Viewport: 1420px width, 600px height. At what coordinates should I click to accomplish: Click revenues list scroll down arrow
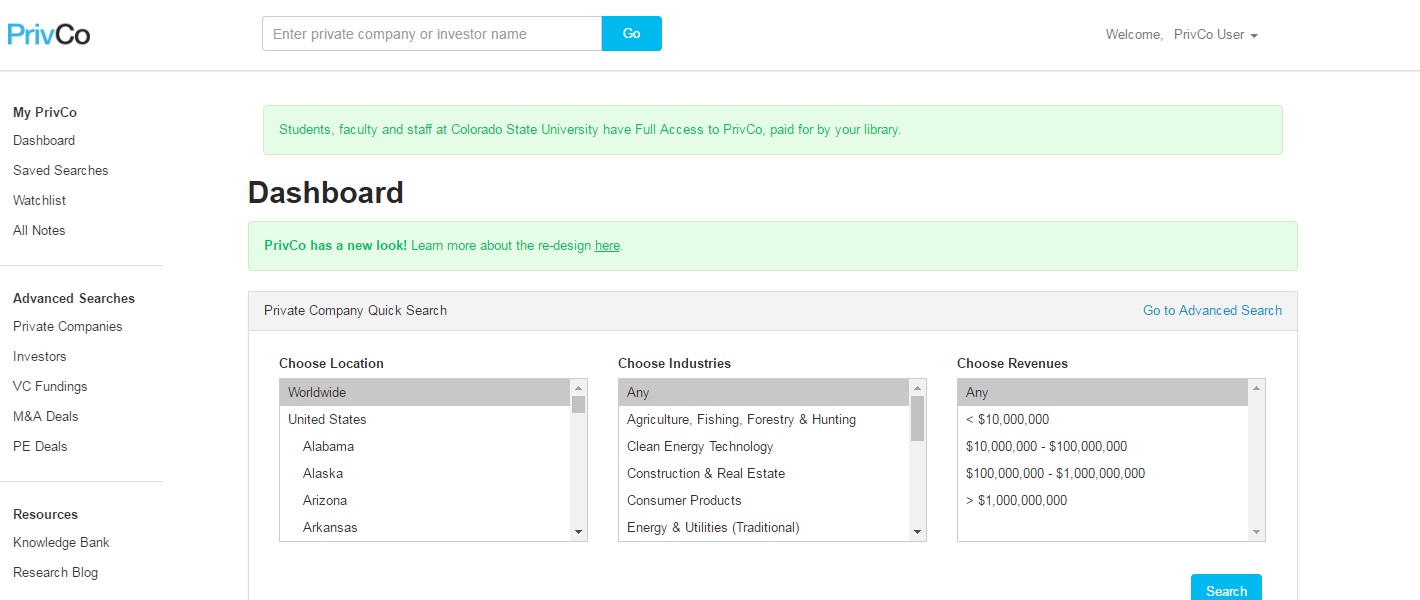[x=1256, y=533]
